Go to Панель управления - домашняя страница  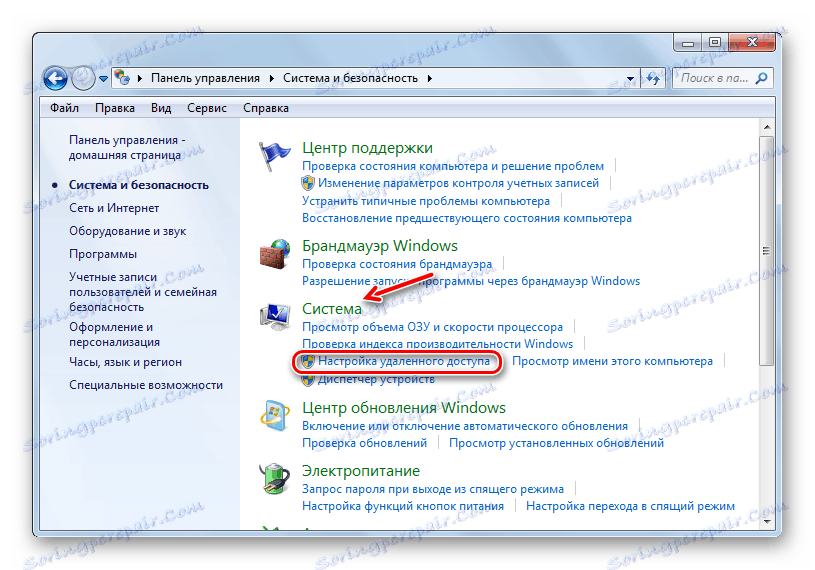coord(127,148)
